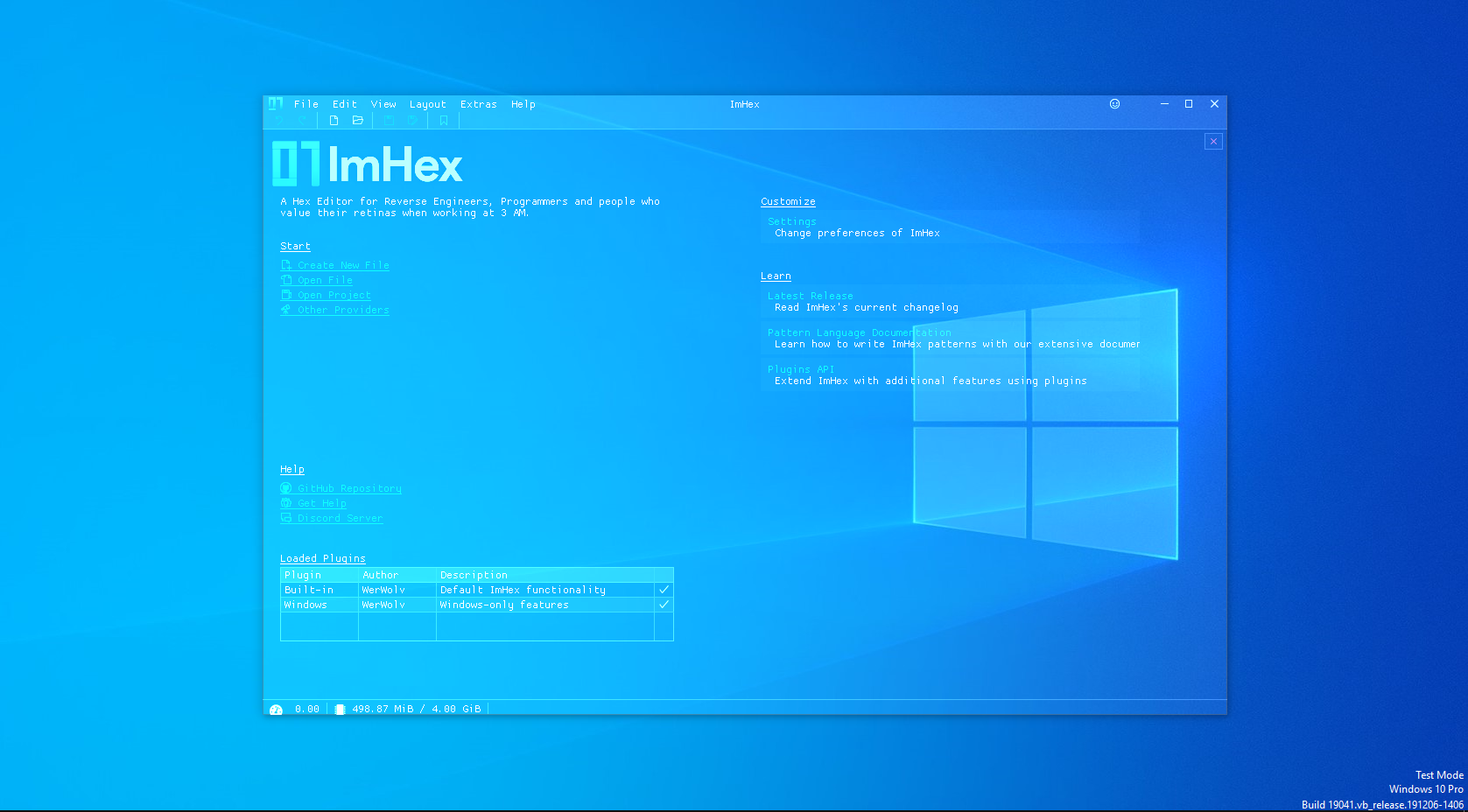
Task: Open the View menu
Action: click(x=383, y=104)
